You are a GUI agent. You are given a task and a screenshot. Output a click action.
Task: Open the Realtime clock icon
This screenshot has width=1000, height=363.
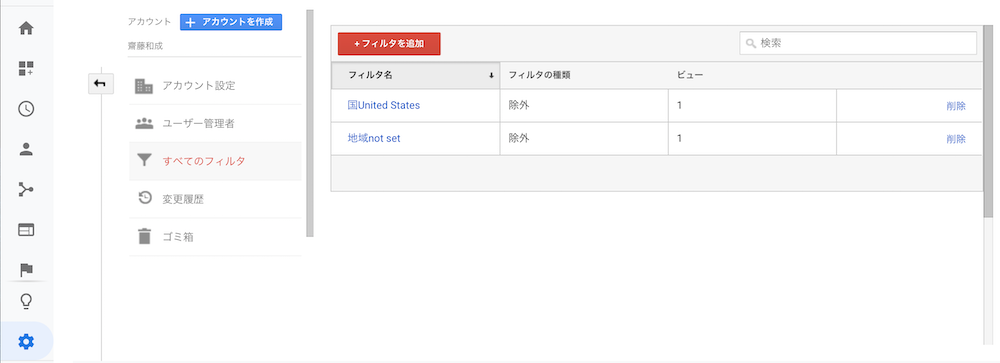[x=26, y=109]
